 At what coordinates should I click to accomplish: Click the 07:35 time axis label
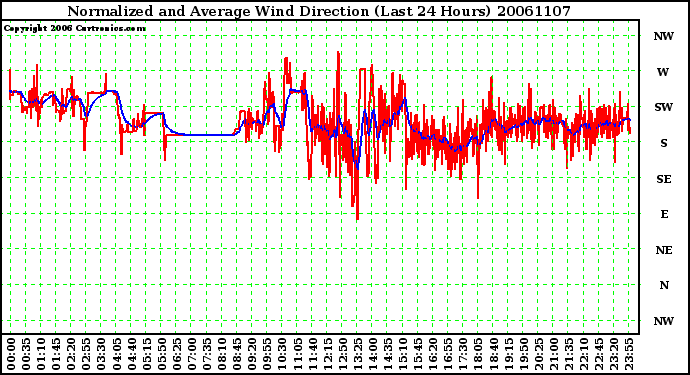(x=207, y=354)
